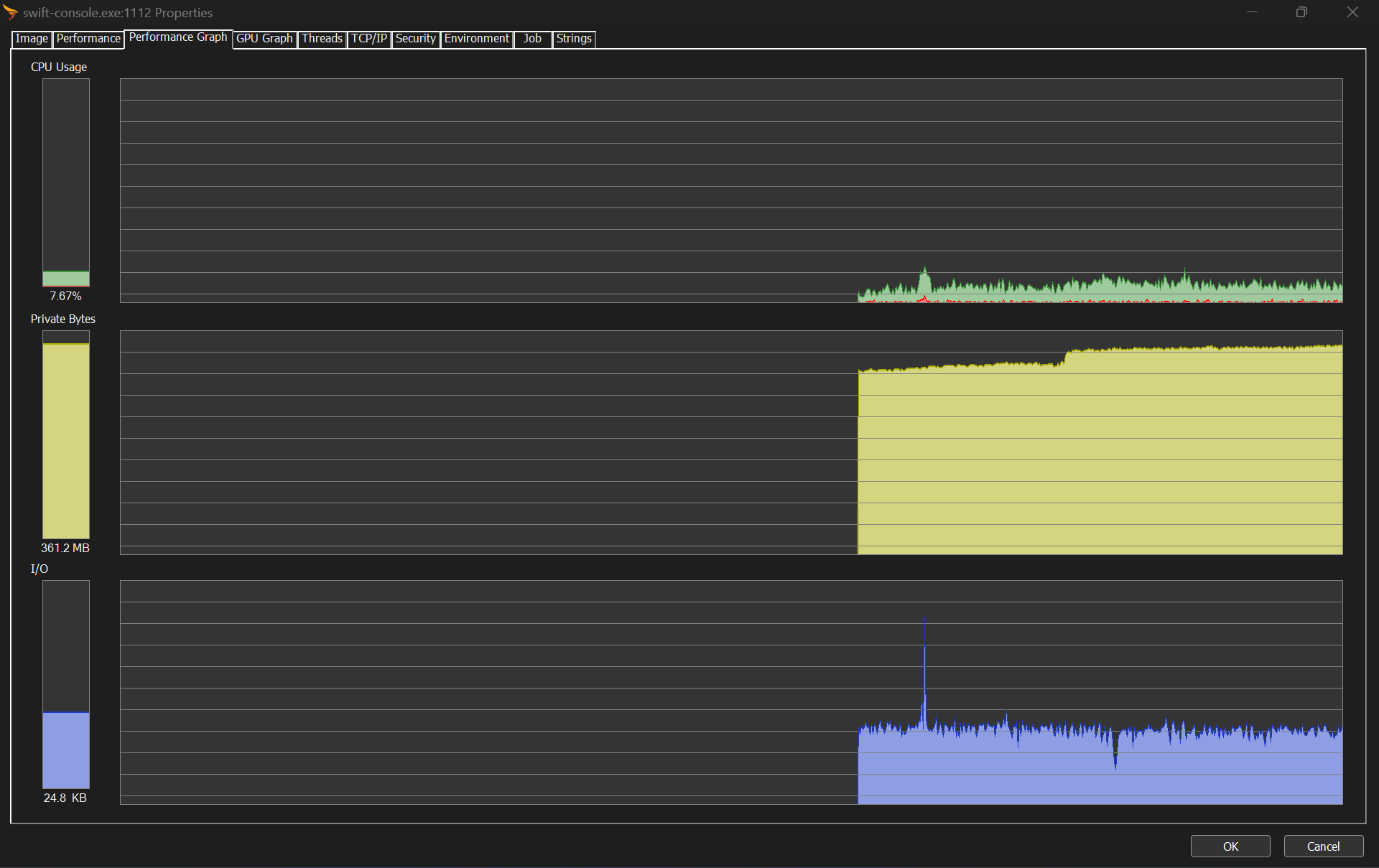
Task: Switch to the Performance tab
Action: tap(88, 39)
